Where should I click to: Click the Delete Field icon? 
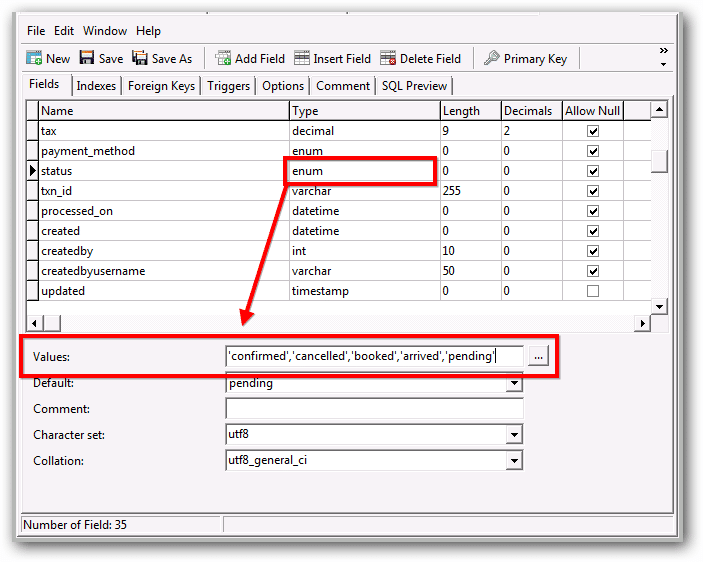pos(388,58)
